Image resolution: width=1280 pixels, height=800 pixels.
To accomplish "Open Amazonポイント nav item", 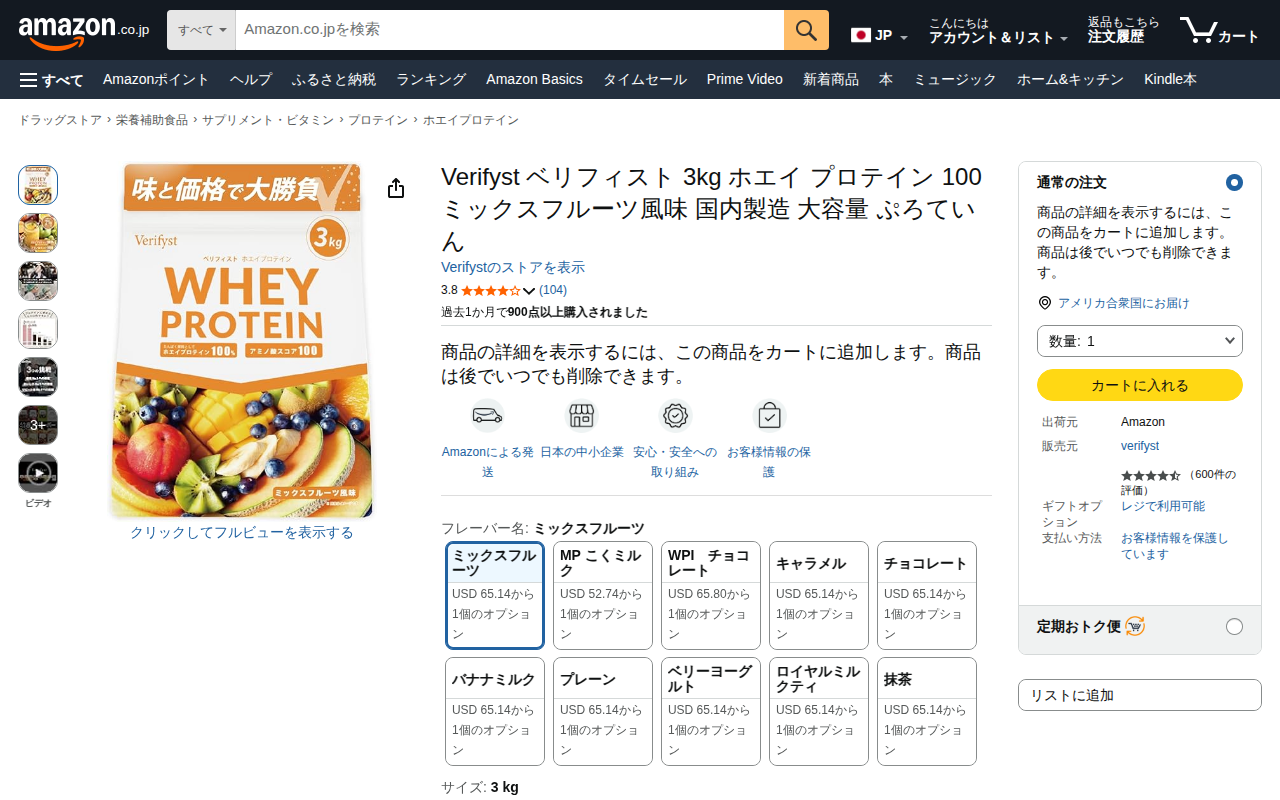I will [x=156, y=80].
